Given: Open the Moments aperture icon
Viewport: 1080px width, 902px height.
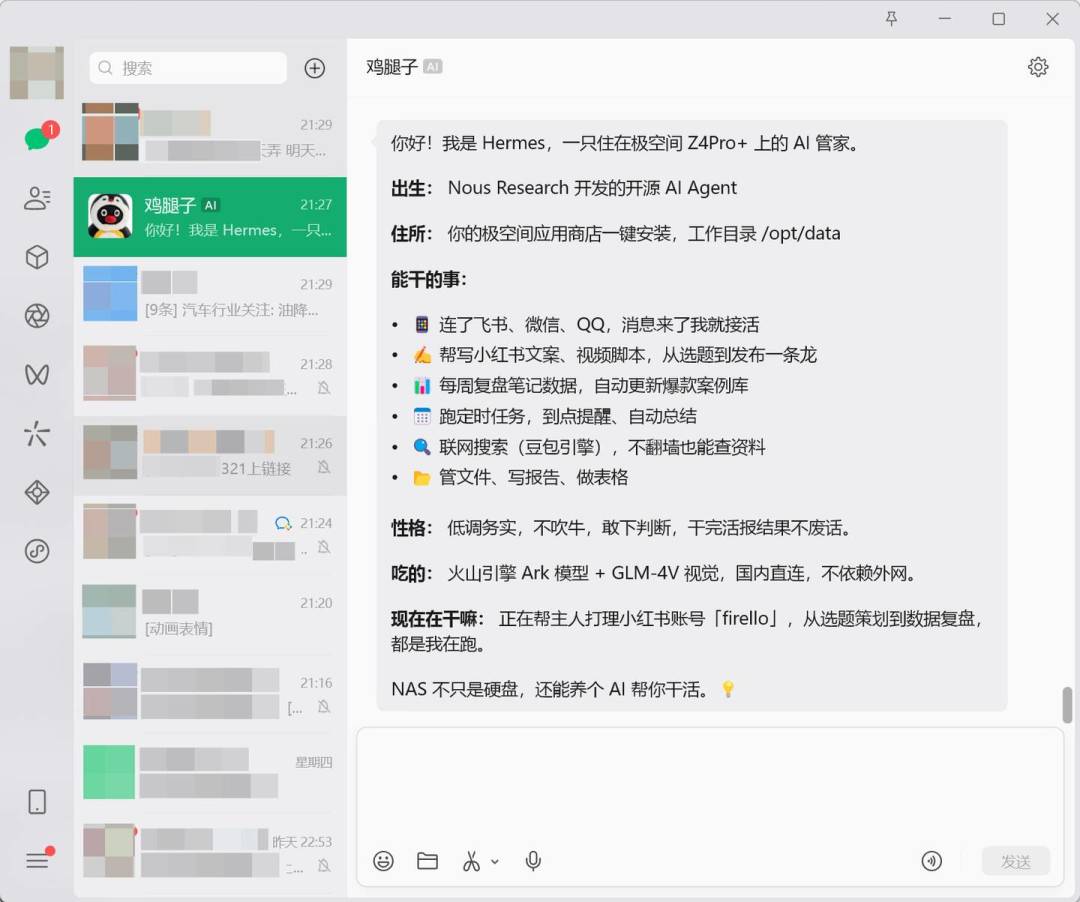Looking at the screenshot, I should point(37,316).
